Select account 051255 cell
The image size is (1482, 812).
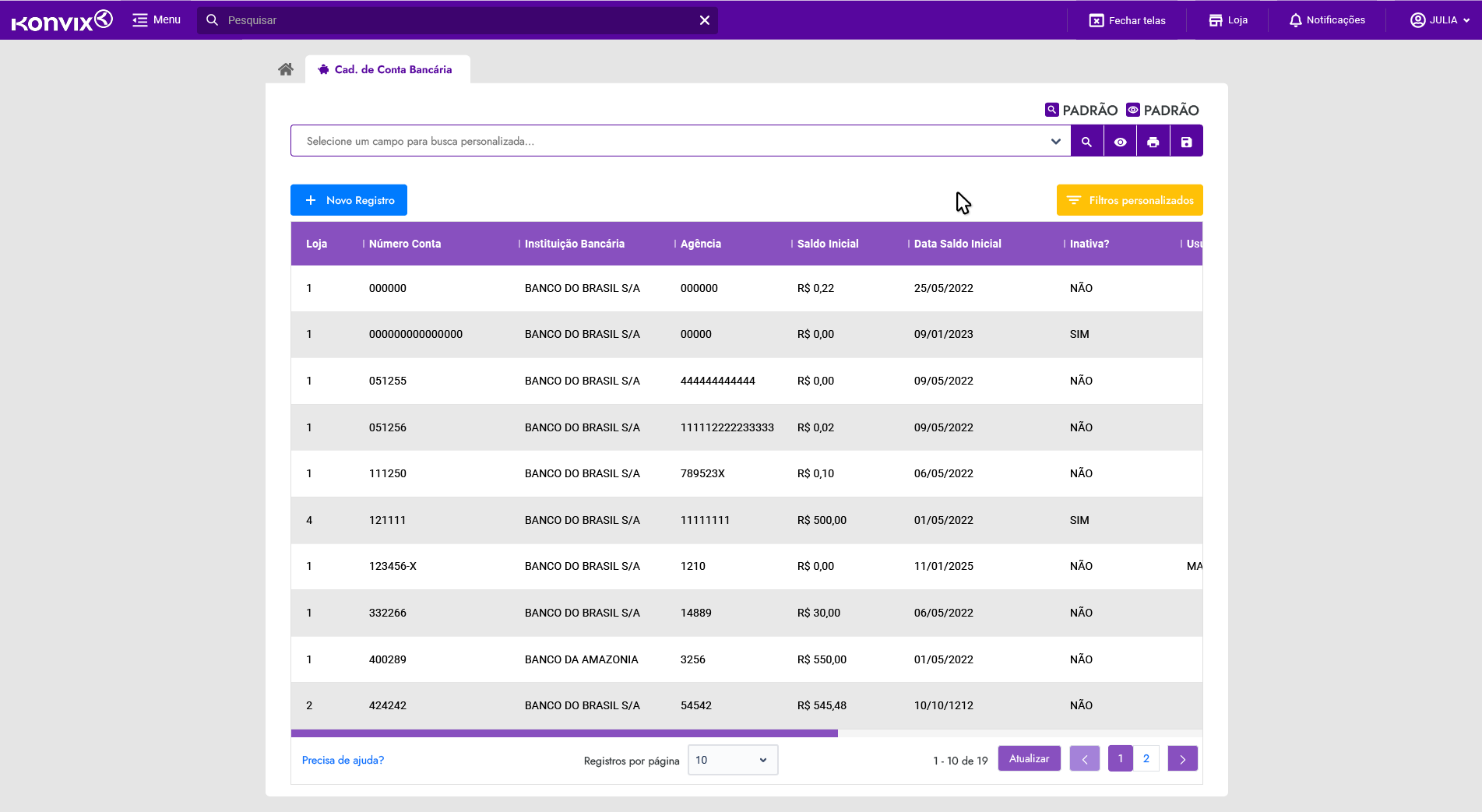pyautogui.click(x=388, y=381)
